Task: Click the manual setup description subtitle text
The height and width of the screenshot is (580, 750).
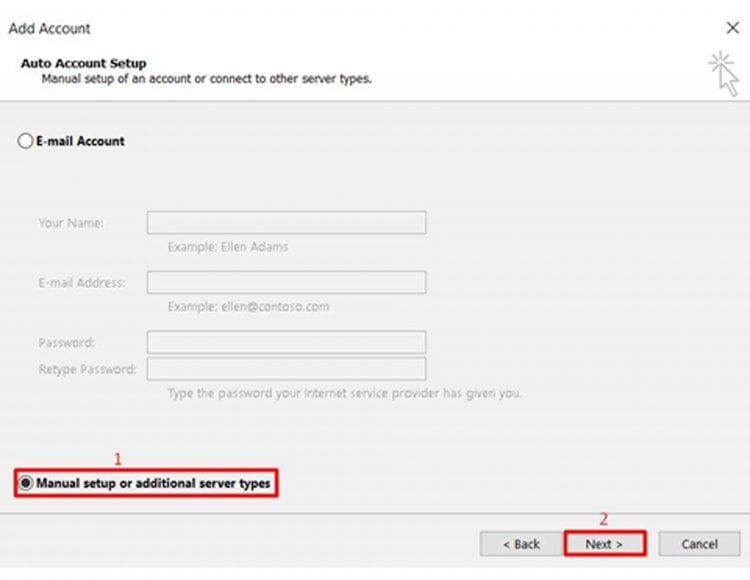Action: pos(207,79)
